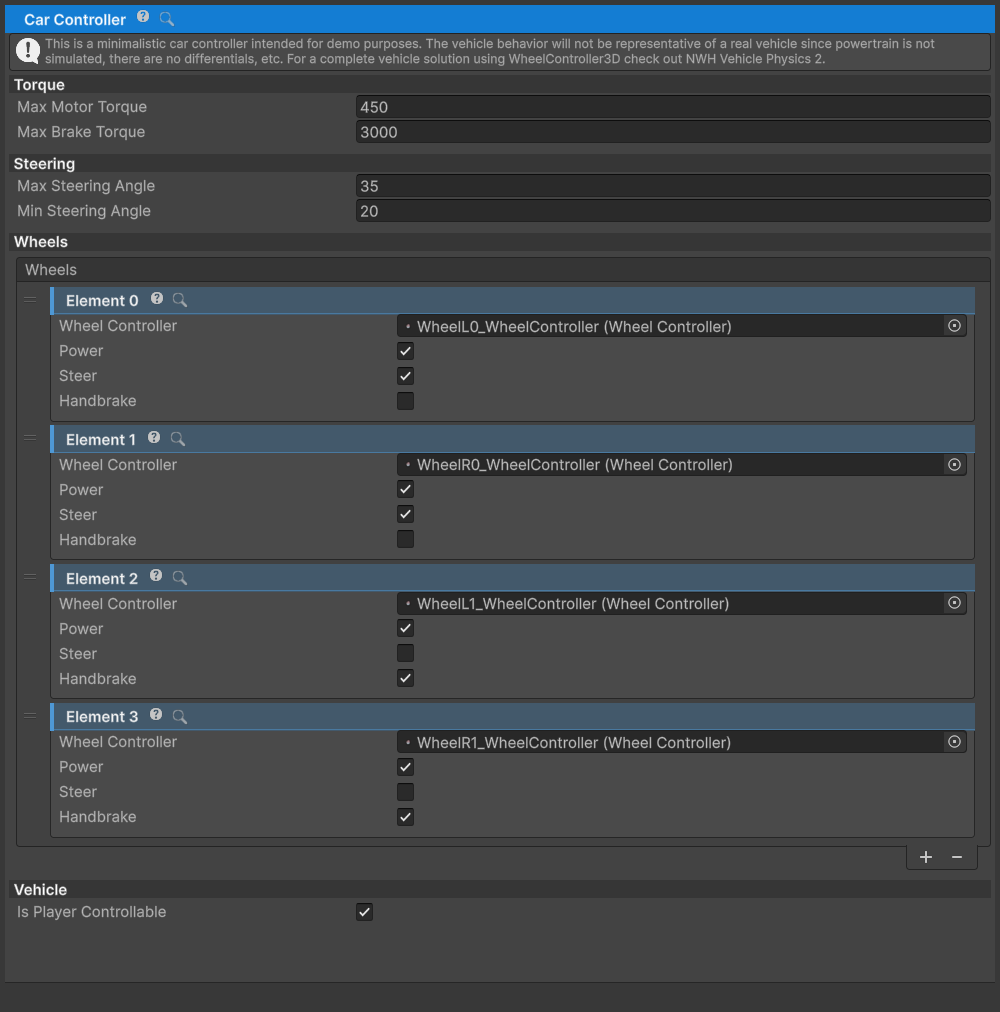
Task: Click the Steering section heading
Action: [45, 164]
